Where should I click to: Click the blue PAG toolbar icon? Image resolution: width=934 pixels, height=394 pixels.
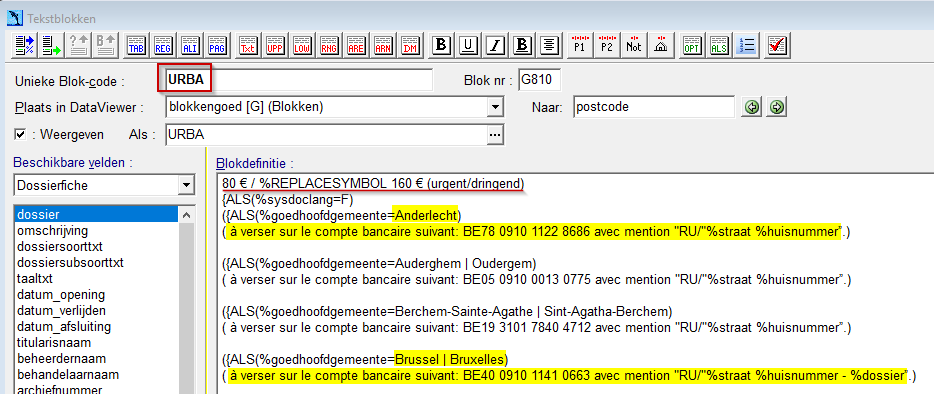[217, 45]
